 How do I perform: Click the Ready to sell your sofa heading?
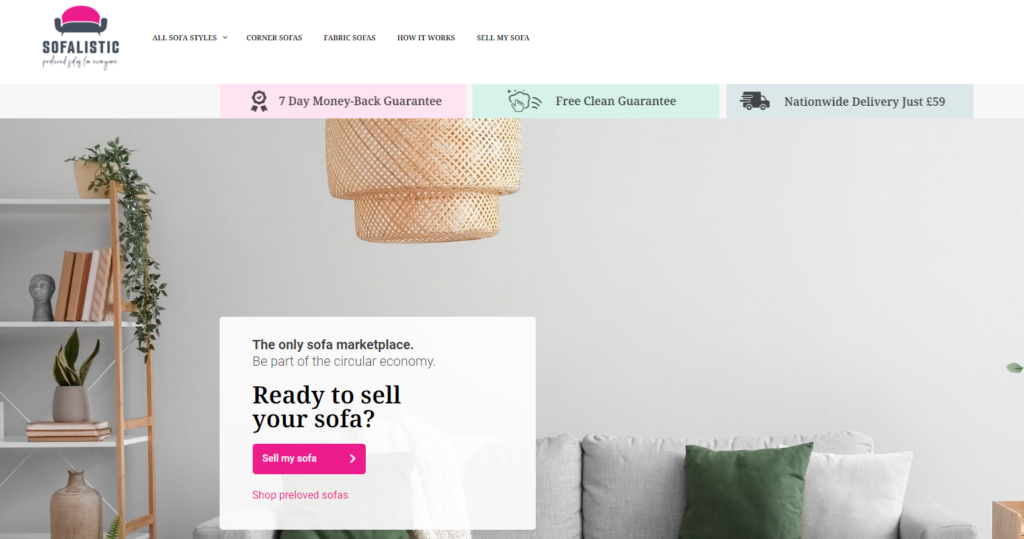click(x=327, y=407)
